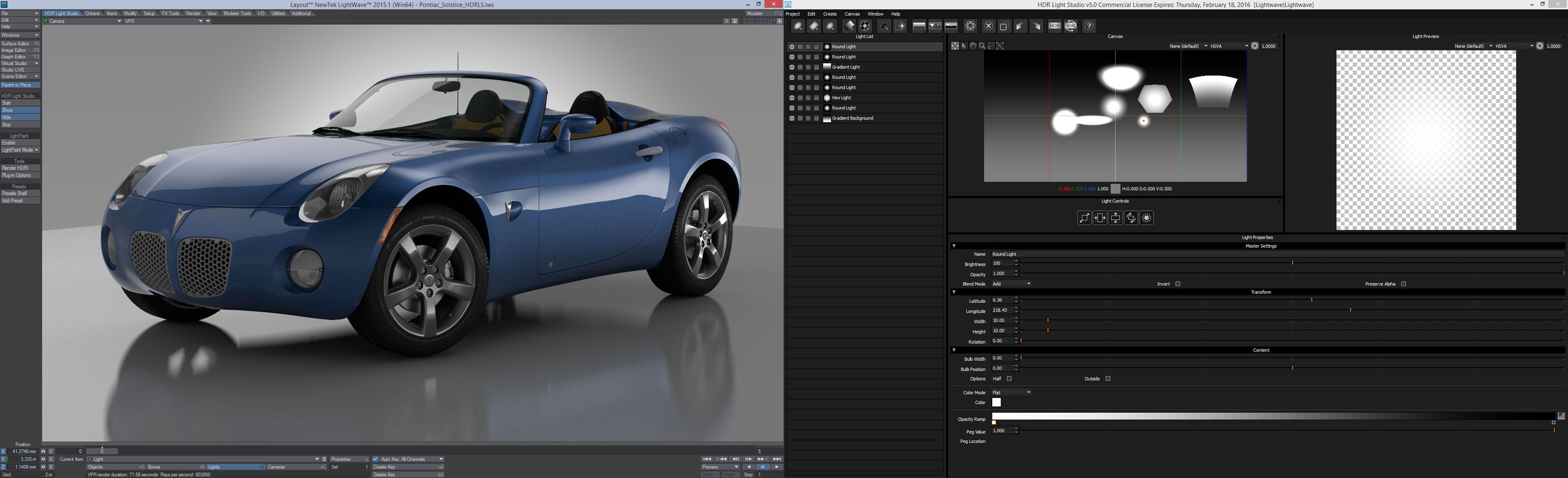
Task: Click the first gradient background icon
Action: (919, 25)
